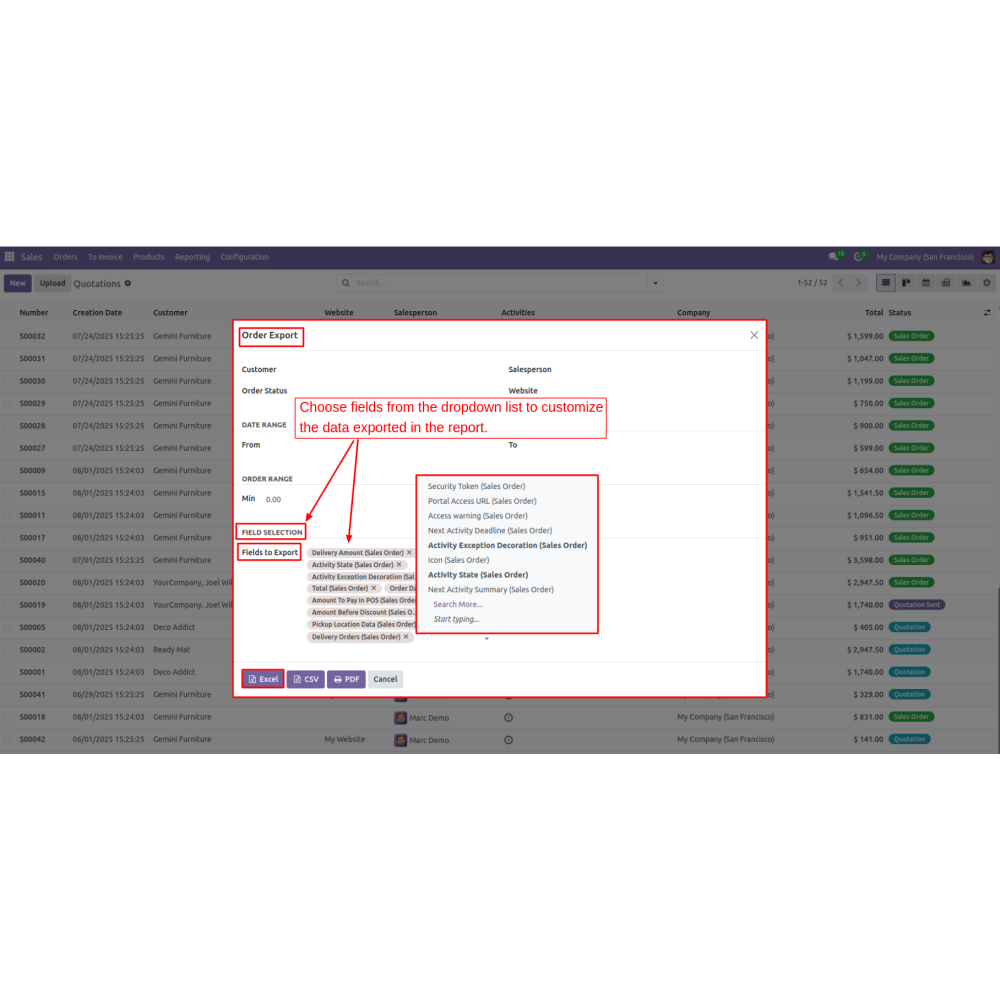This screenshot has height=1000, width=1000.
Task: Switch to kanban view icon
Action: [906, 283]
